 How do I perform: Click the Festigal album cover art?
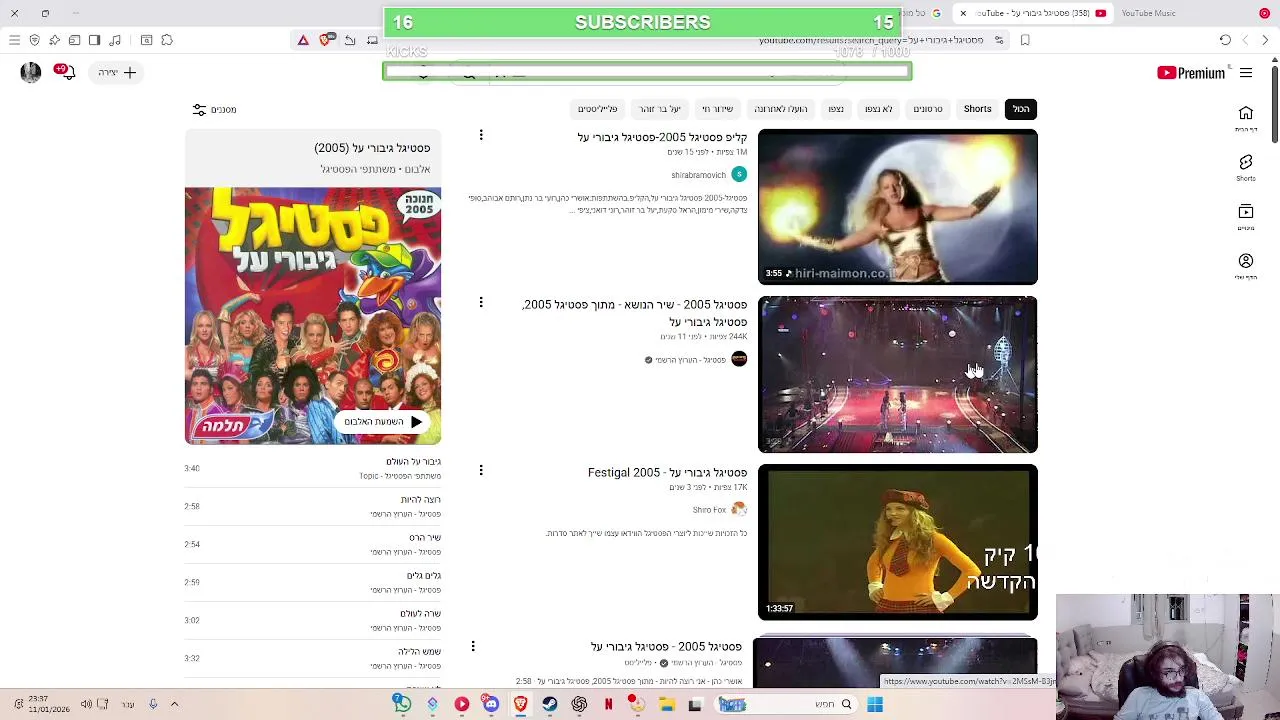click(313, 316)
